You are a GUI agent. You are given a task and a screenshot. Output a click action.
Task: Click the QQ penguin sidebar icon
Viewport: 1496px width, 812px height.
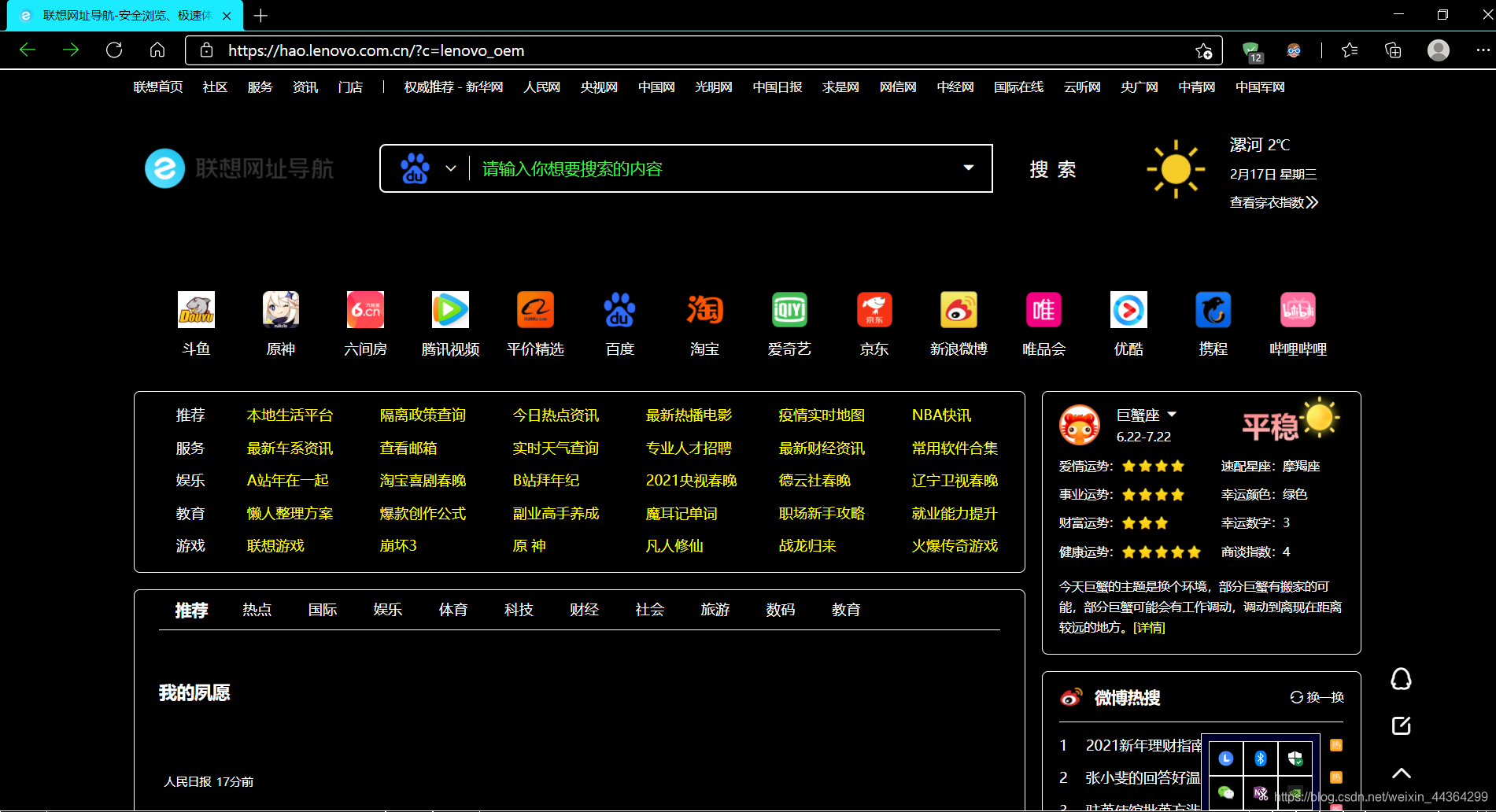pos(1401,679)
